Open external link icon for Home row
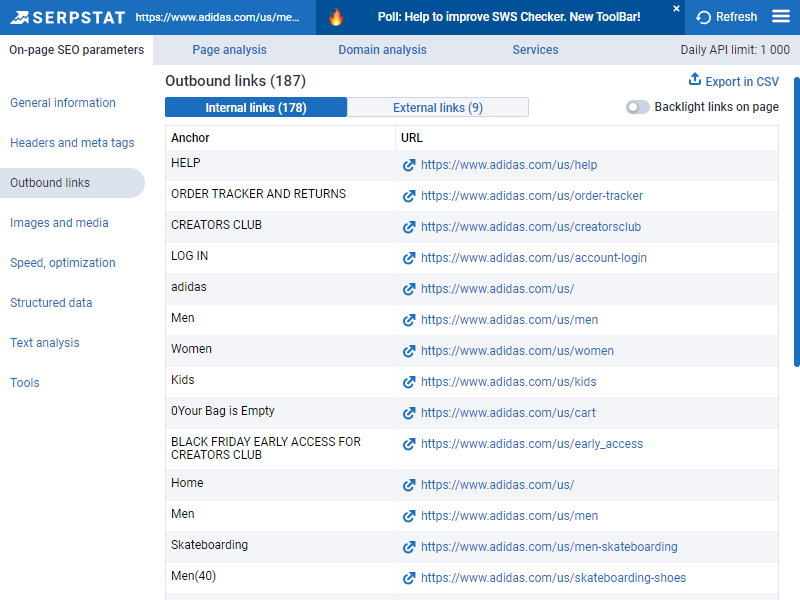The width and height of the screenshot is (800, 600). click(409, 485)
